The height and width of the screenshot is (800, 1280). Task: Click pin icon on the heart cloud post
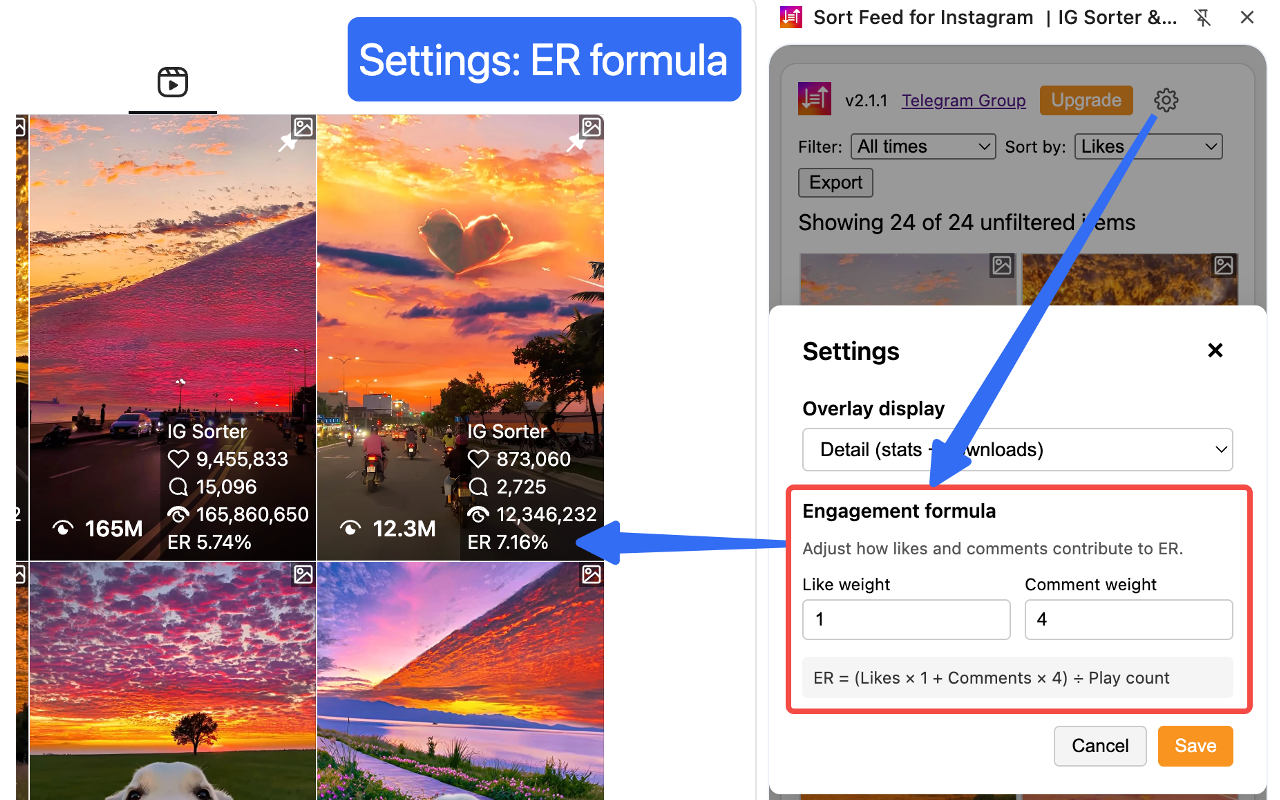576,144
